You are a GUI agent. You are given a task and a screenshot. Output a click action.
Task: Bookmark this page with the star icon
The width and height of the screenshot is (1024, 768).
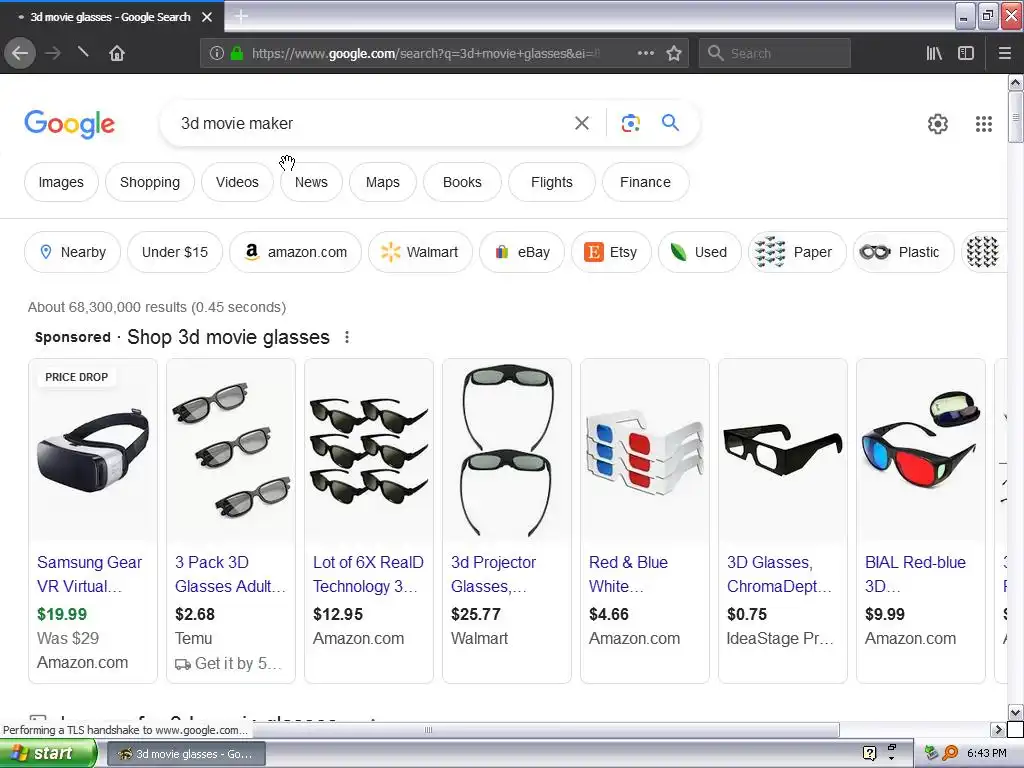tap(674, 54)
